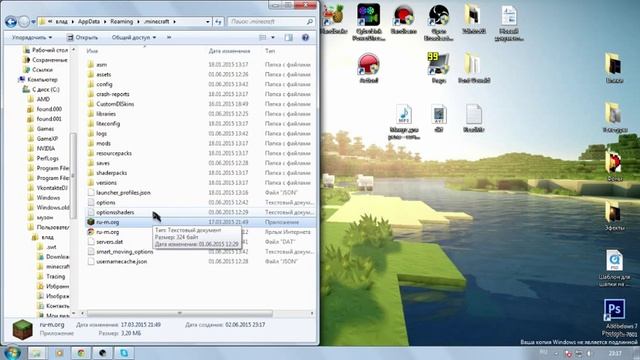Screen dimensions: 640x360
Task: Go back with the Explorer Back arrow
Action: click(11, 22)
